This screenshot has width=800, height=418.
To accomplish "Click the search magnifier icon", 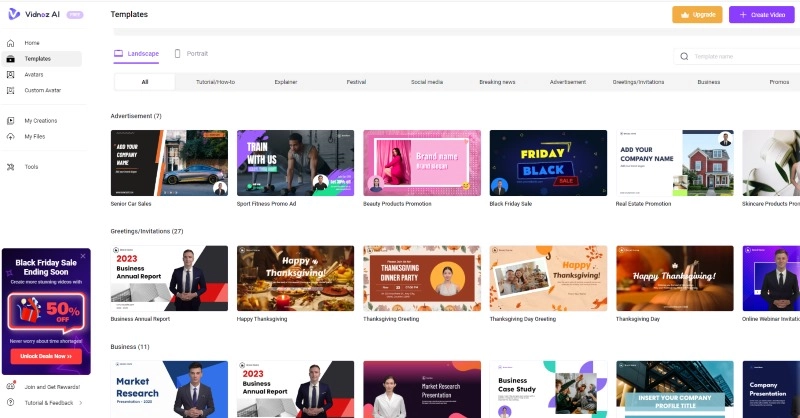I will [684, 58].
